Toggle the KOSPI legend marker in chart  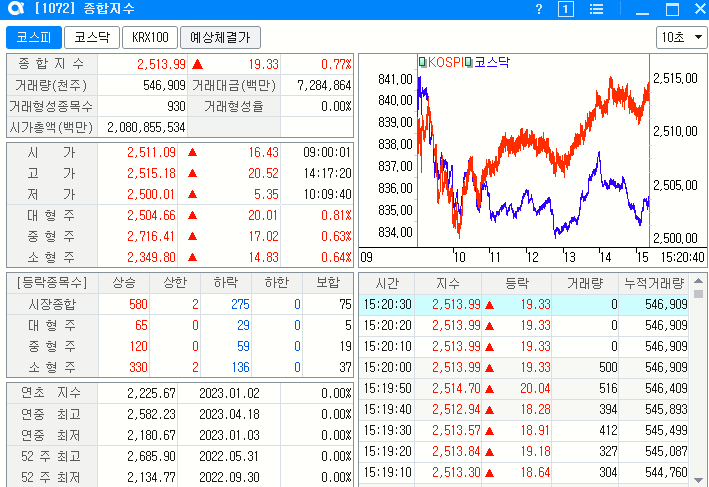tap(422, 62)
